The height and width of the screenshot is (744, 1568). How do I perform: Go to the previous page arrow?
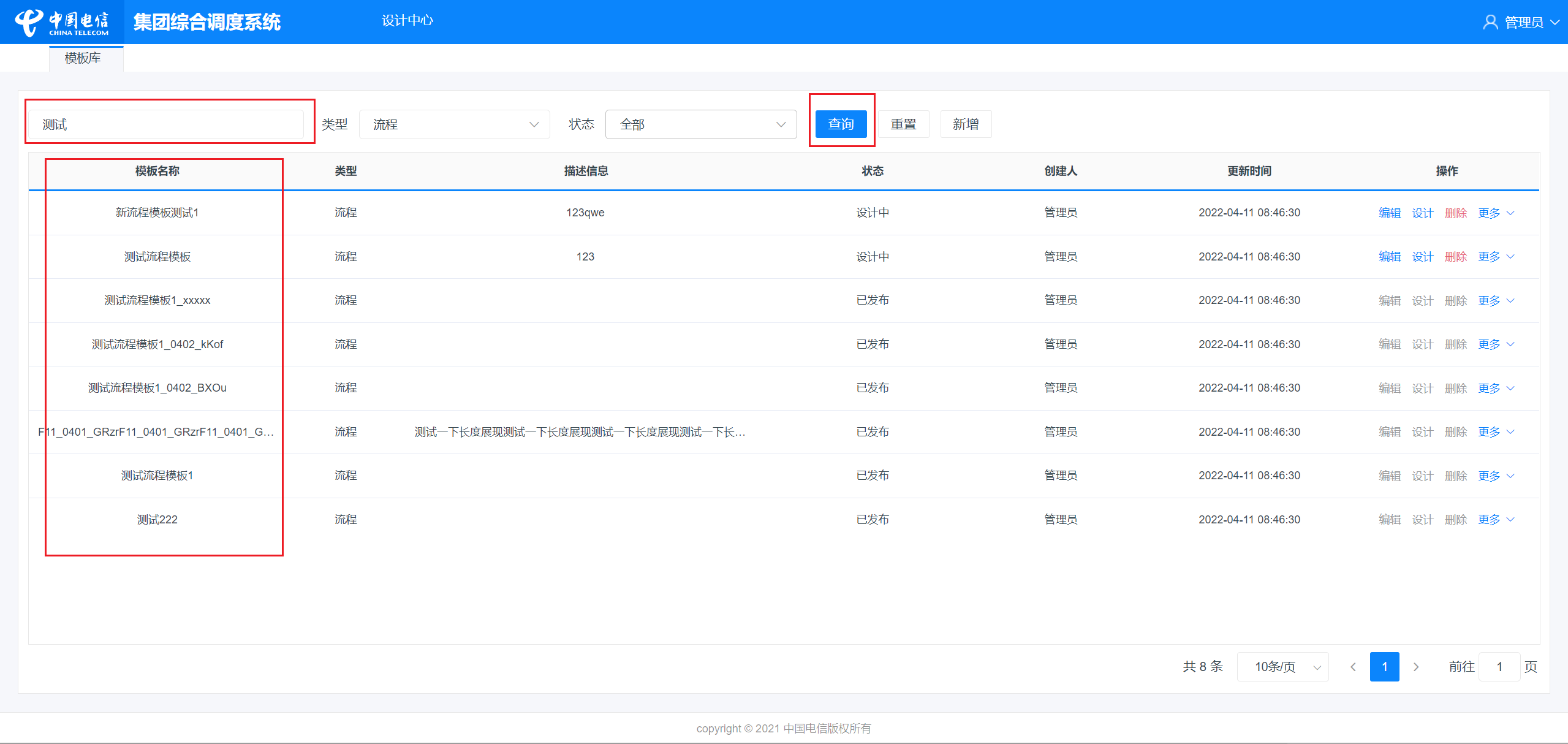1353,667
